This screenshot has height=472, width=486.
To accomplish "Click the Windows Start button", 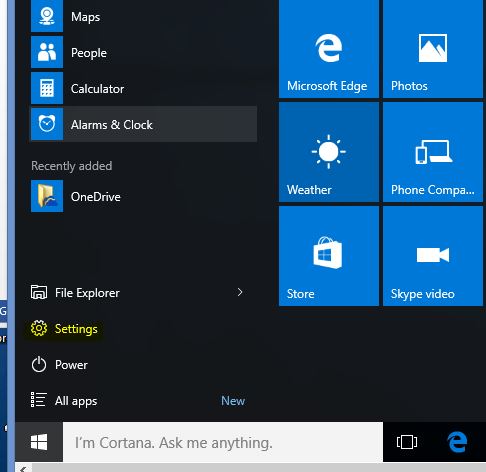I will [39, 442].
